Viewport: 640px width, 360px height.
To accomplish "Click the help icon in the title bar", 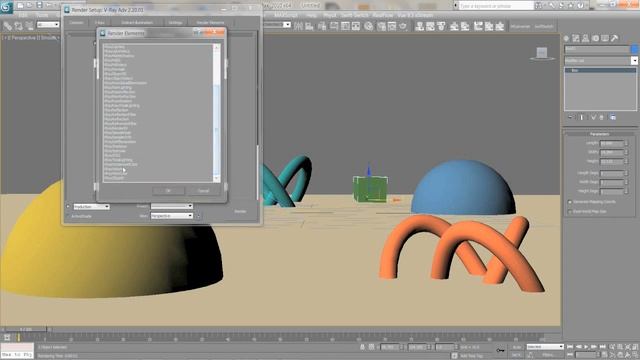I will (580, 5).
